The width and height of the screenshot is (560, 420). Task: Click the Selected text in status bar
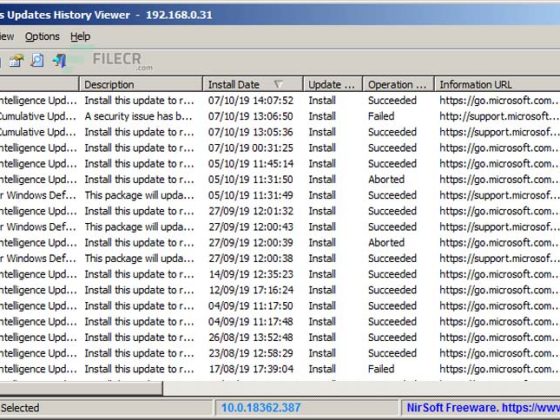tap(20, 408)
